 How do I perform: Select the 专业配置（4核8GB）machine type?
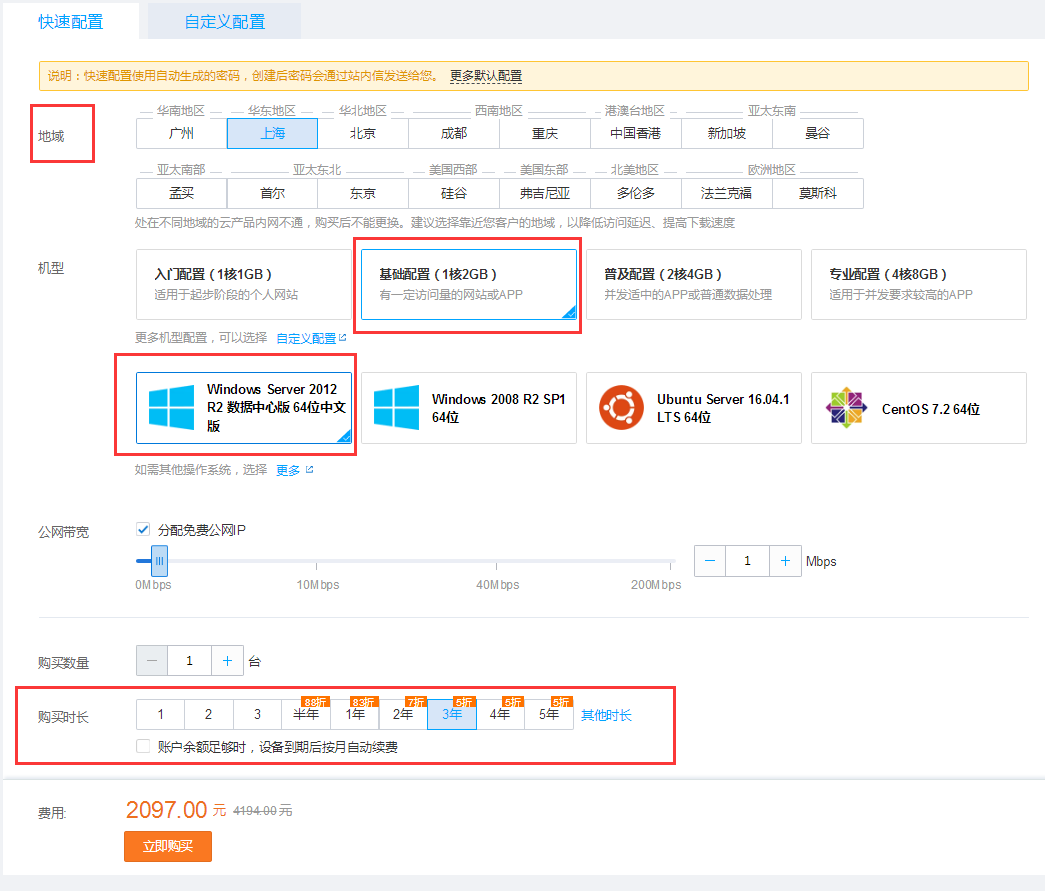point(918,284)
